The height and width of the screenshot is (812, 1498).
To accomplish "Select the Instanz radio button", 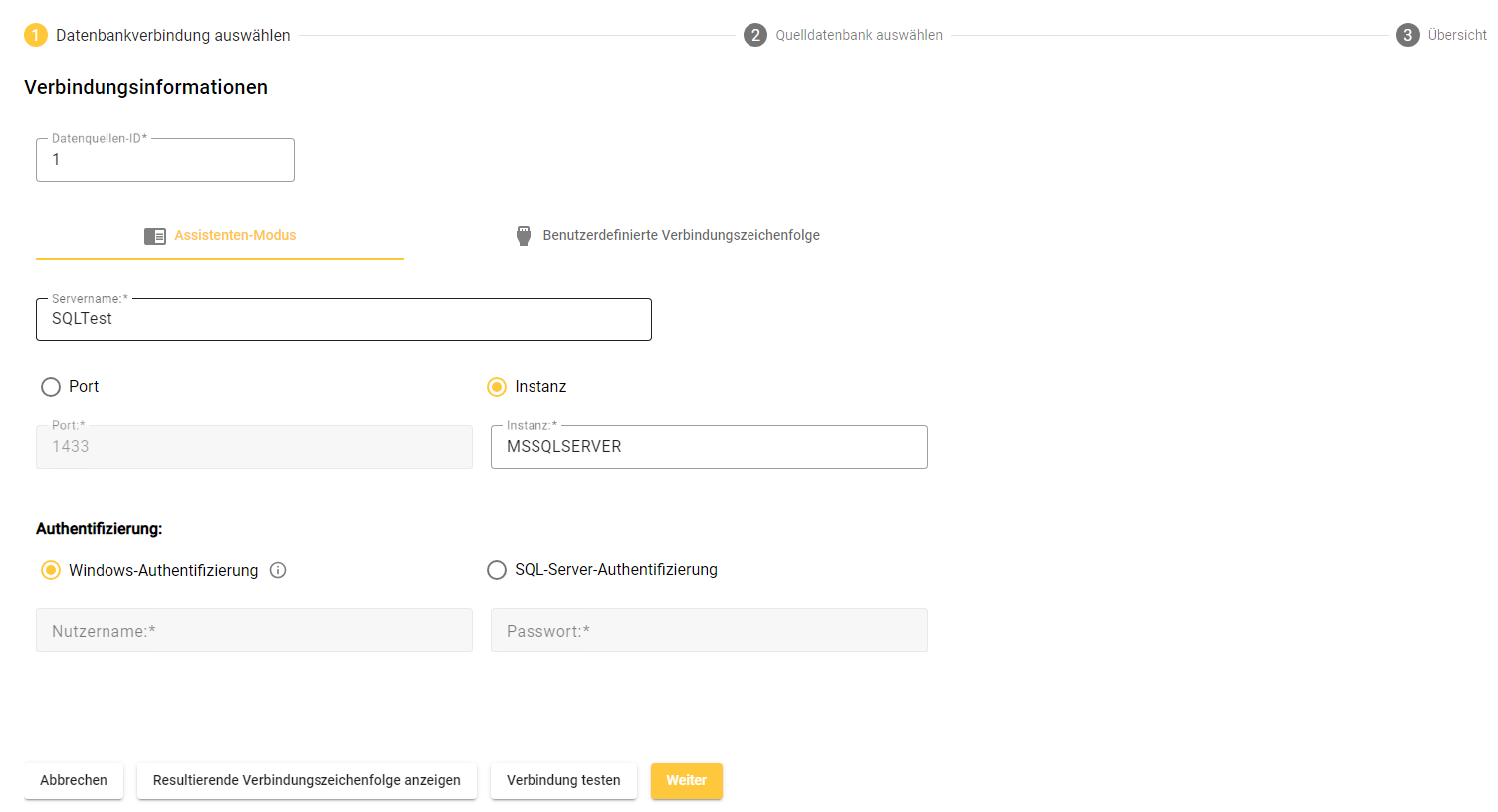I will point(497,387).
